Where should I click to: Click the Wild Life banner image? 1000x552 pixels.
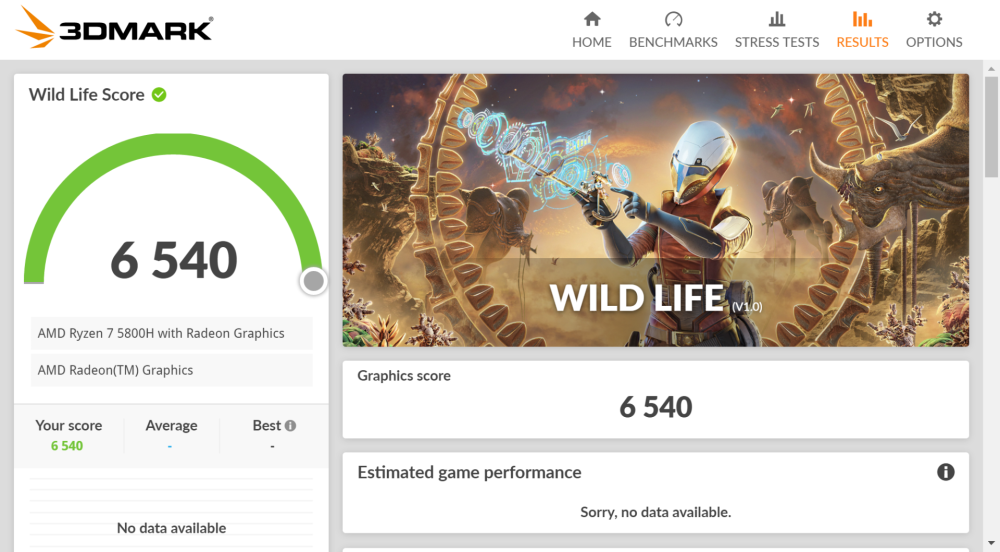coord(655,210)
